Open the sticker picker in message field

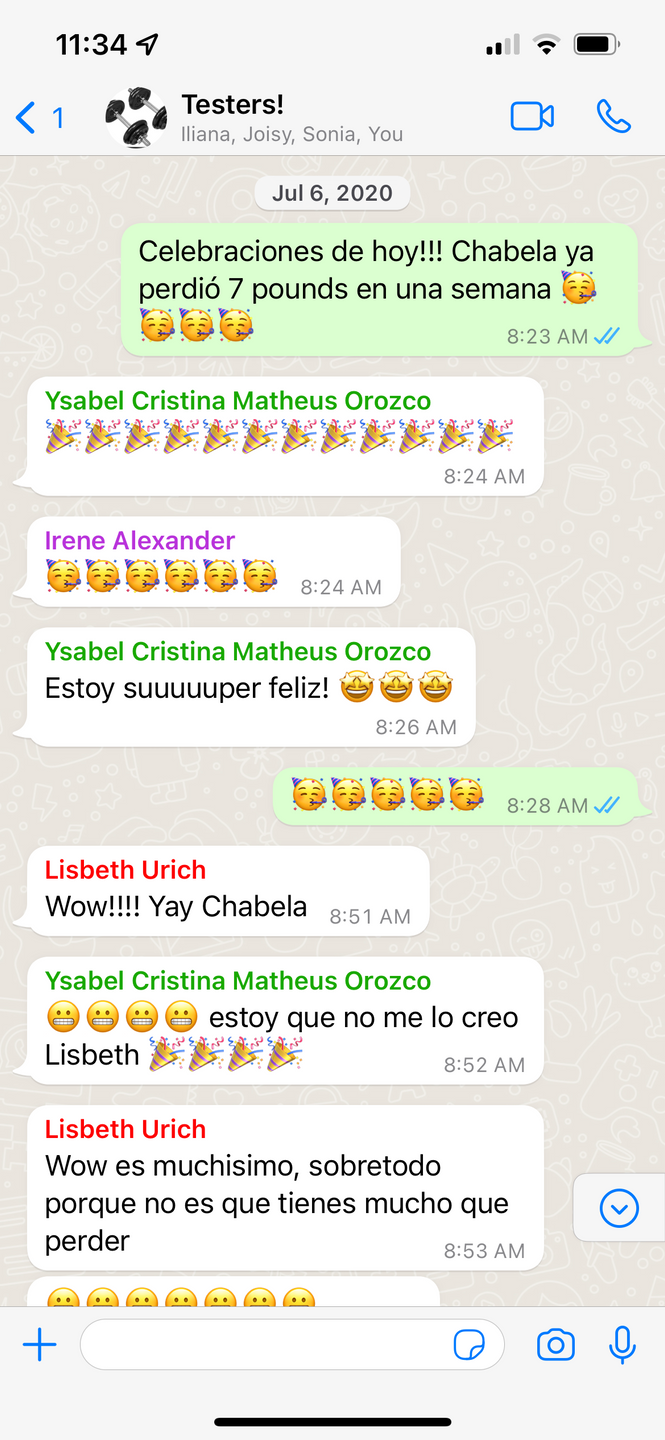click(469, 1346)
